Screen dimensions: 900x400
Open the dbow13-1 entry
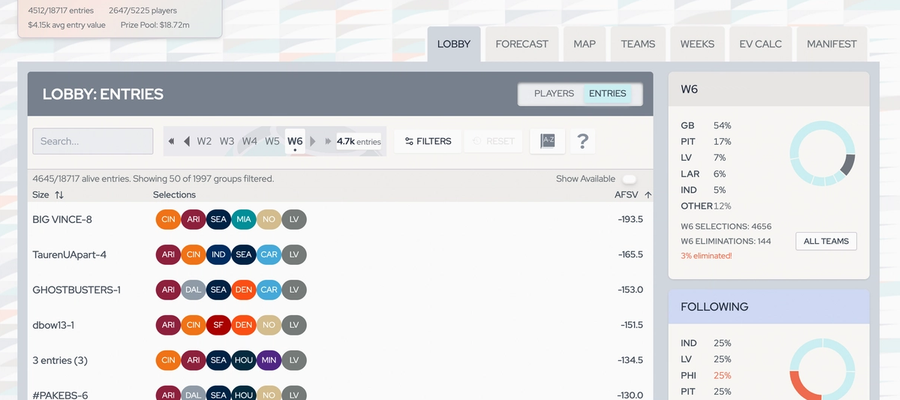click(x=53, y=325)
